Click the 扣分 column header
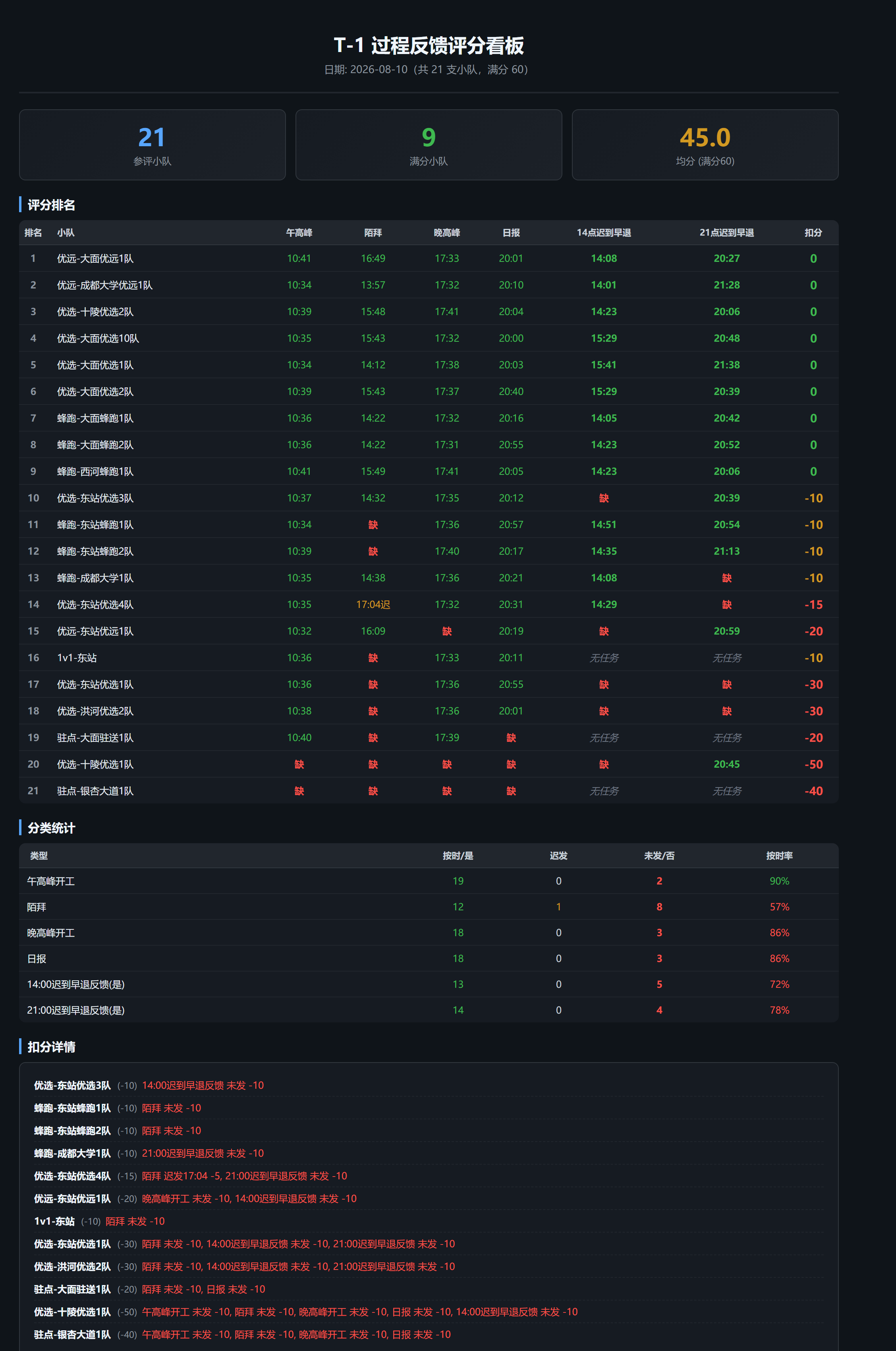This screenshot has width=896, height=1351. [813, 233]
